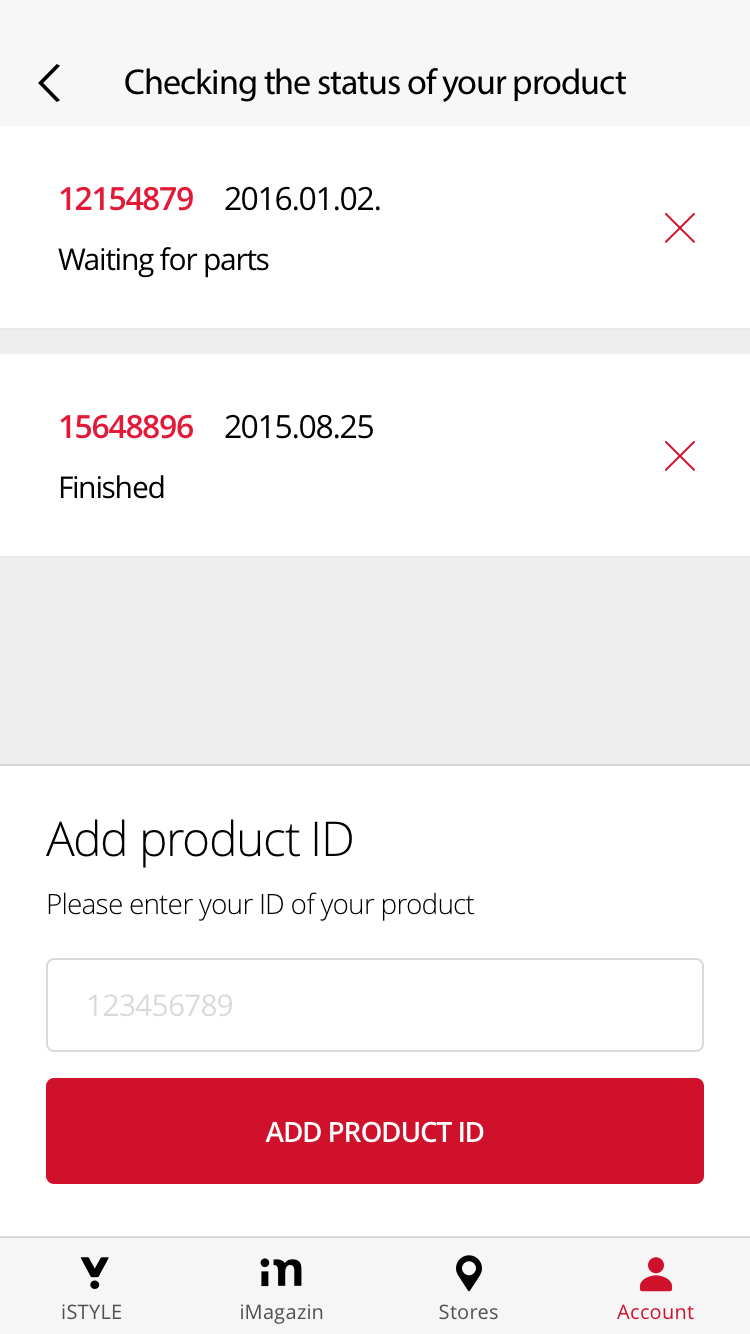Delete product 15648896 using its X icon
The image size is (750, 1334).
(680, 456)
